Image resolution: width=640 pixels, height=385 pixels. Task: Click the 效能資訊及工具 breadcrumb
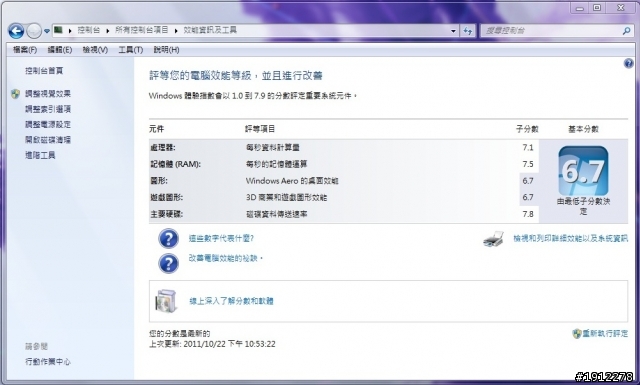pyautogui.click(x=210, y=30)
